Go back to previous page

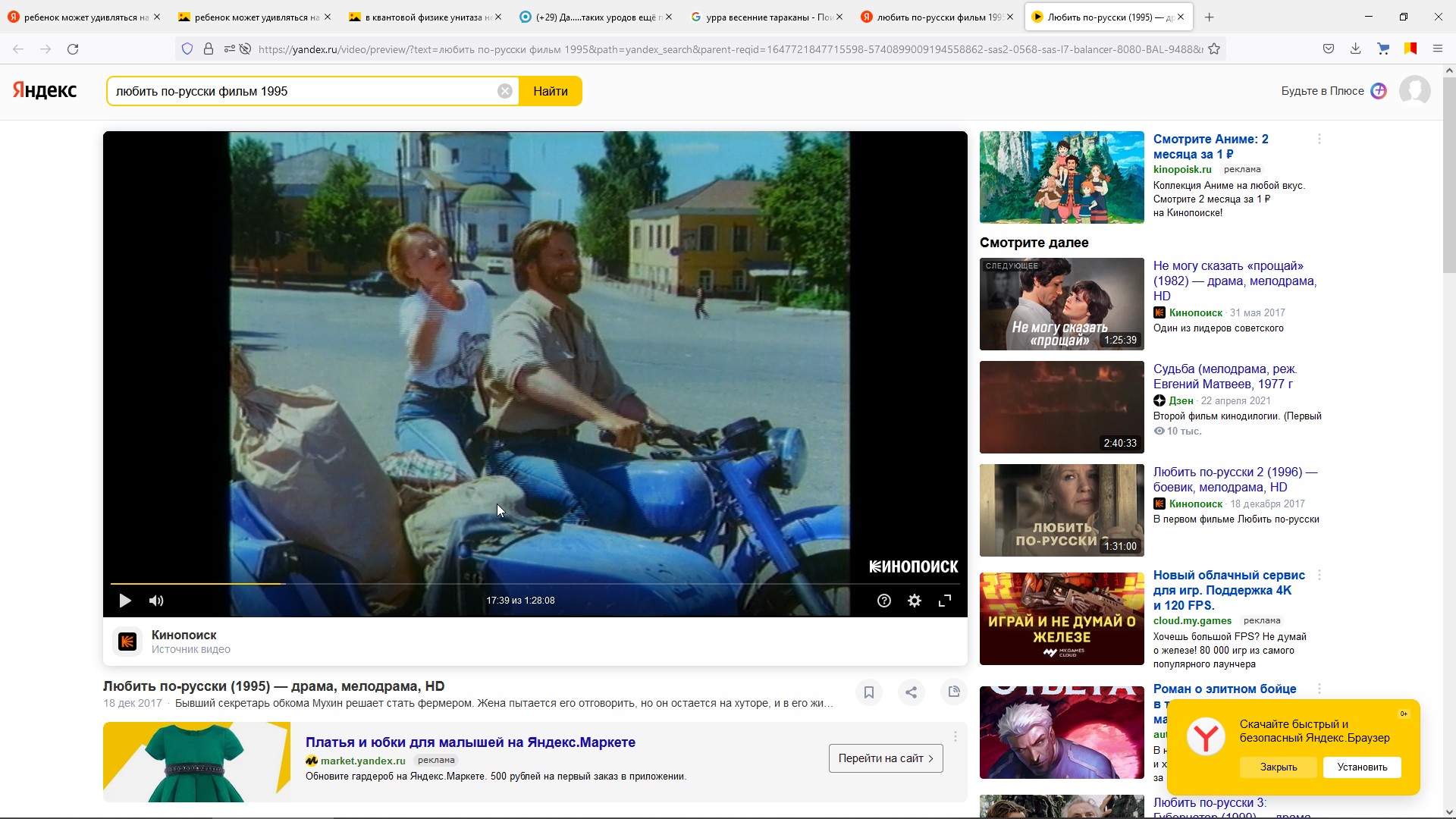click(18, 49)
